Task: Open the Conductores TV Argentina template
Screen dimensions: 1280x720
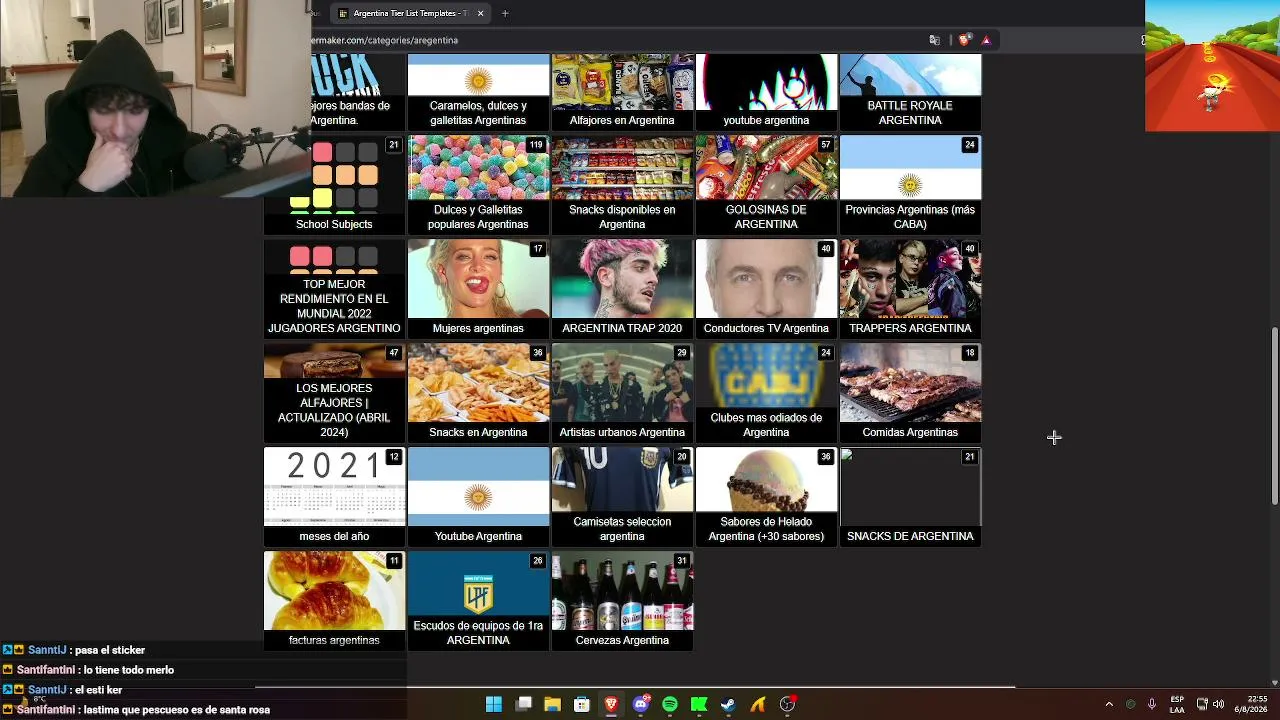Action: [766, 288]
